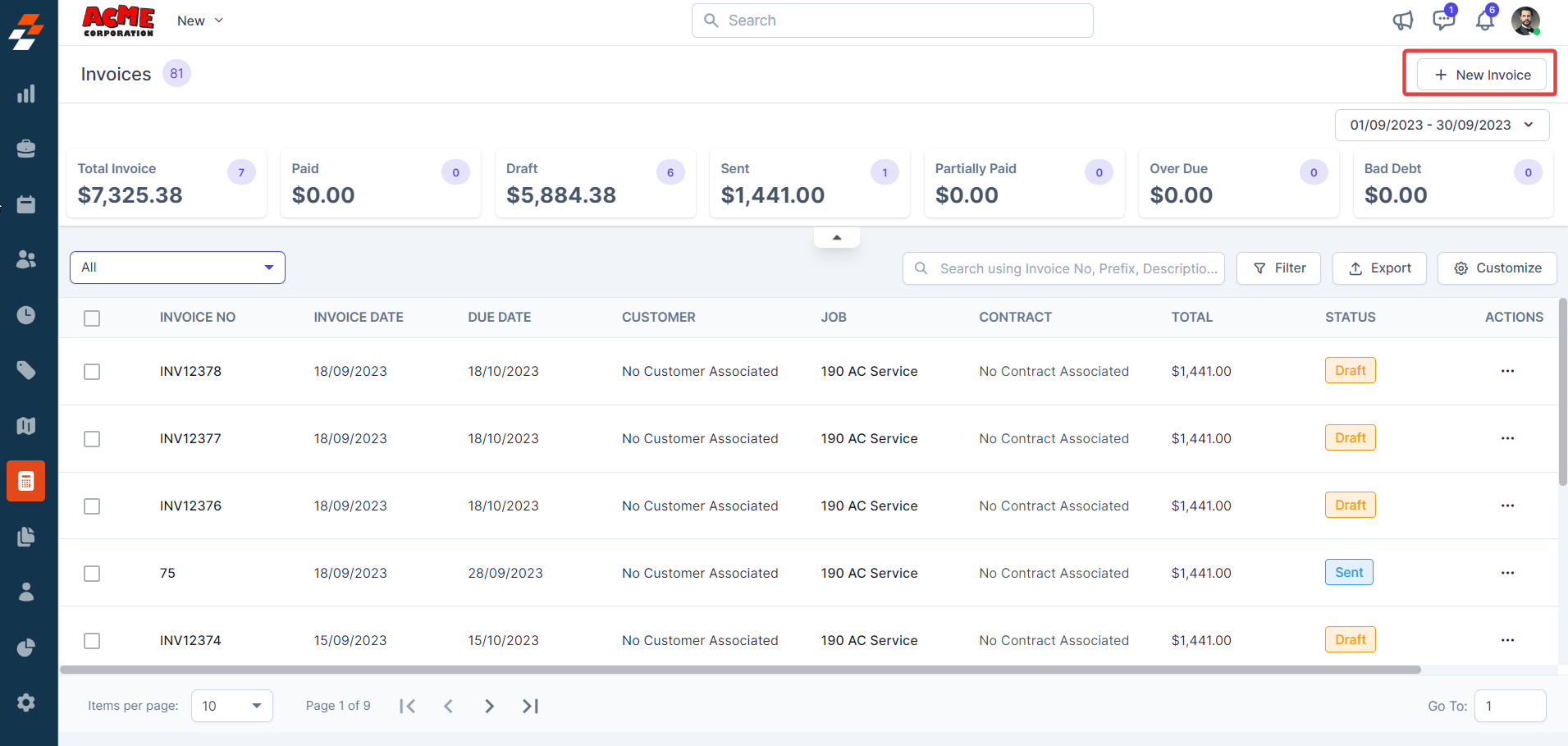This screenshot has height=746, width=1568.
Task: Open the items per page dropdown
Action: tap(231, 706)
